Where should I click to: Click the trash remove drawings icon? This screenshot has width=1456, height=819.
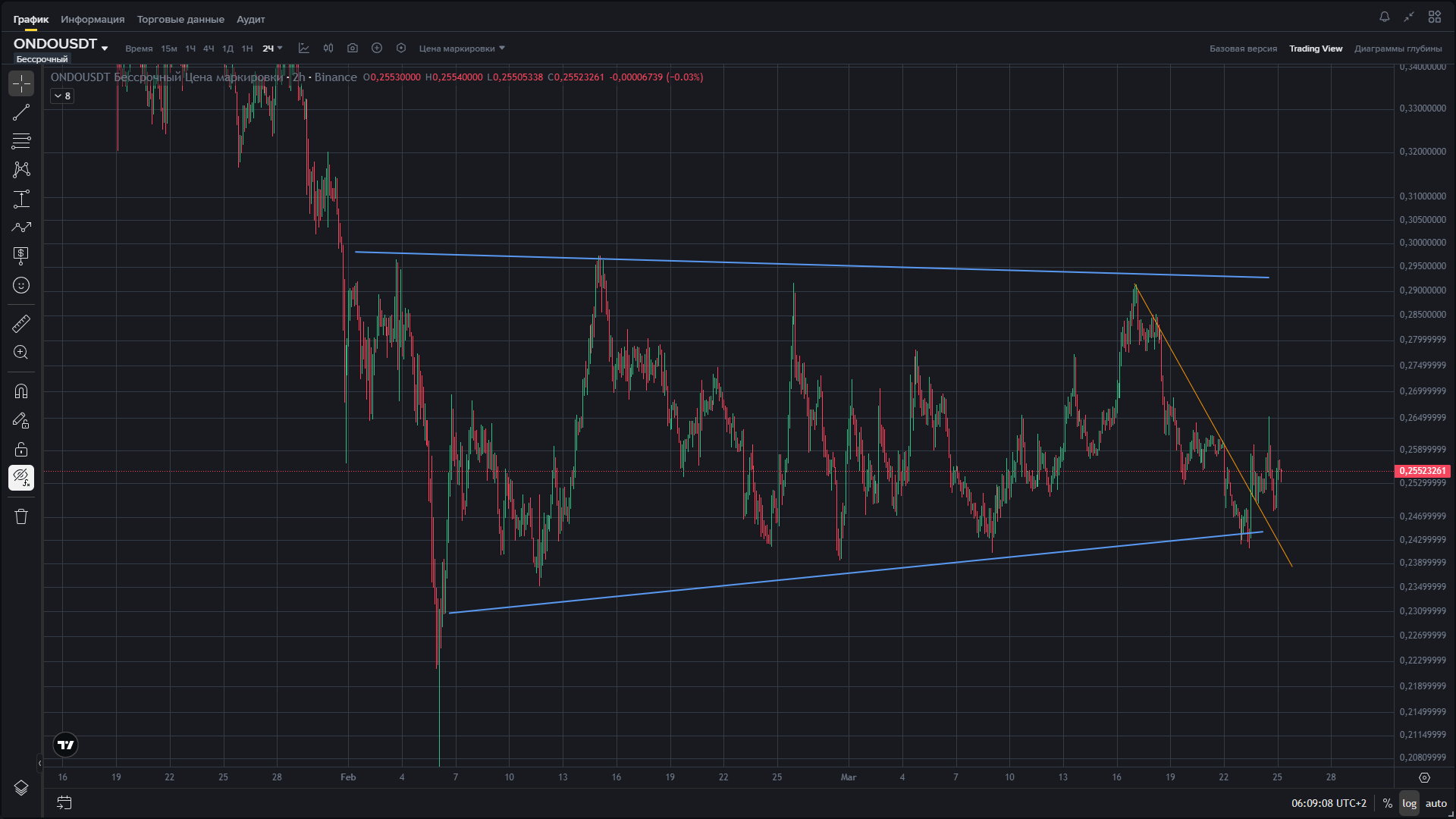(21, 516)
